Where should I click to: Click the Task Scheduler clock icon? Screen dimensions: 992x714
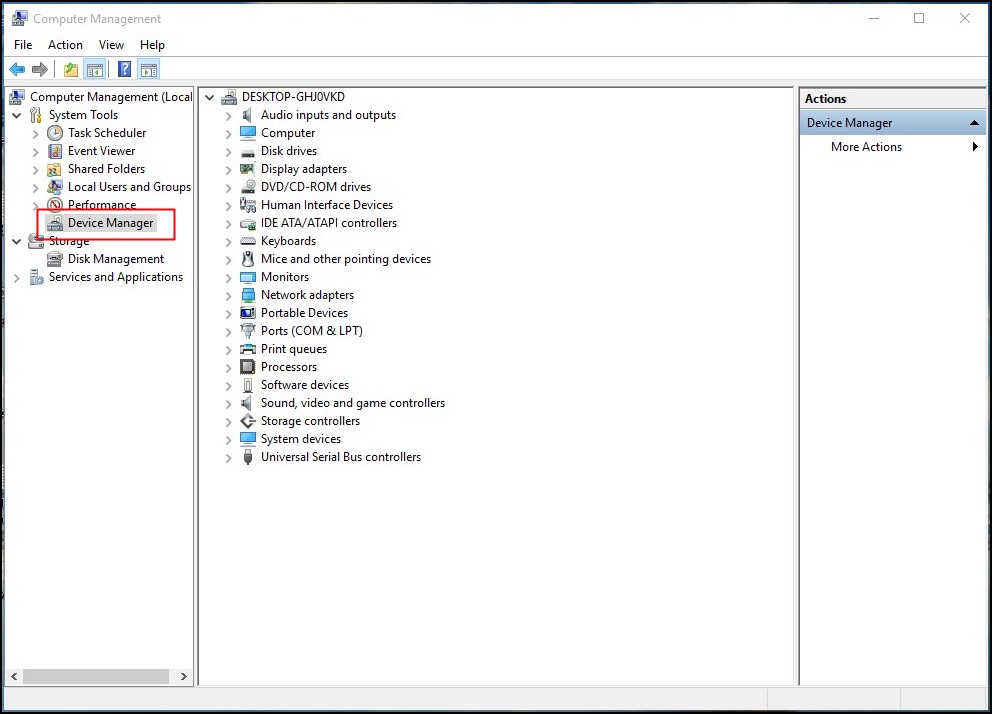click(x=55, y=133)
